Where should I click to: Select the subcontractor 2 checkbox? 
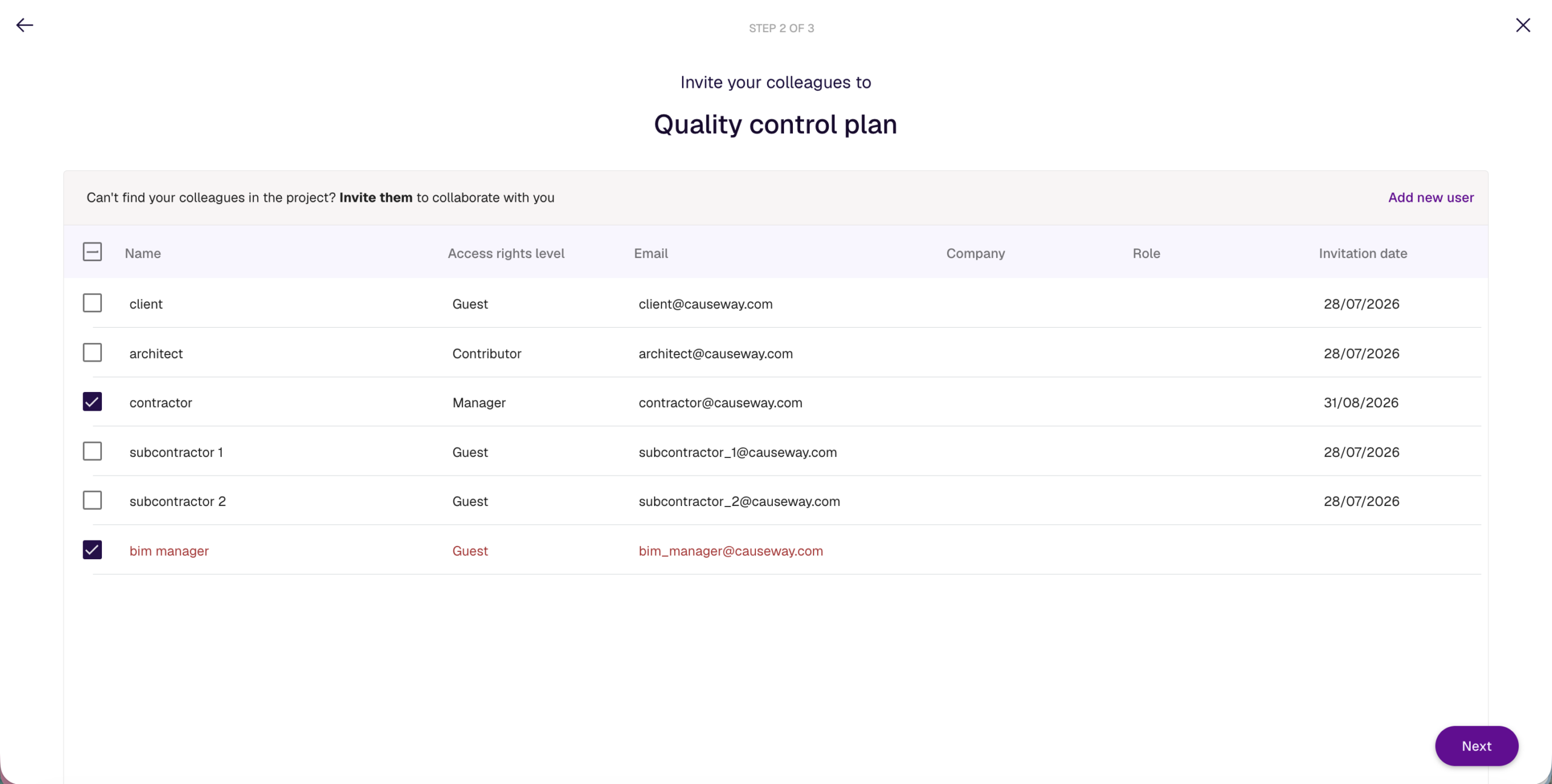point(92,500)
